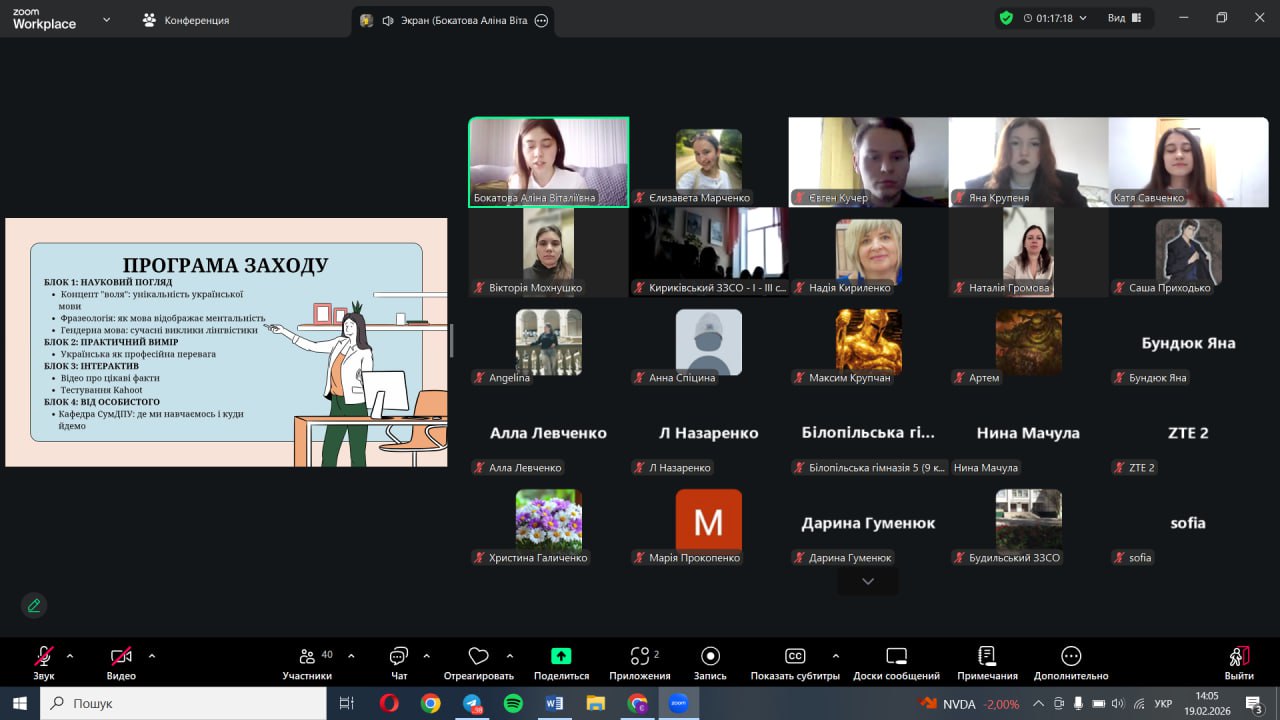Open the Участники participants panel
The image size is (1280, 720).
[x=307, y=662]
